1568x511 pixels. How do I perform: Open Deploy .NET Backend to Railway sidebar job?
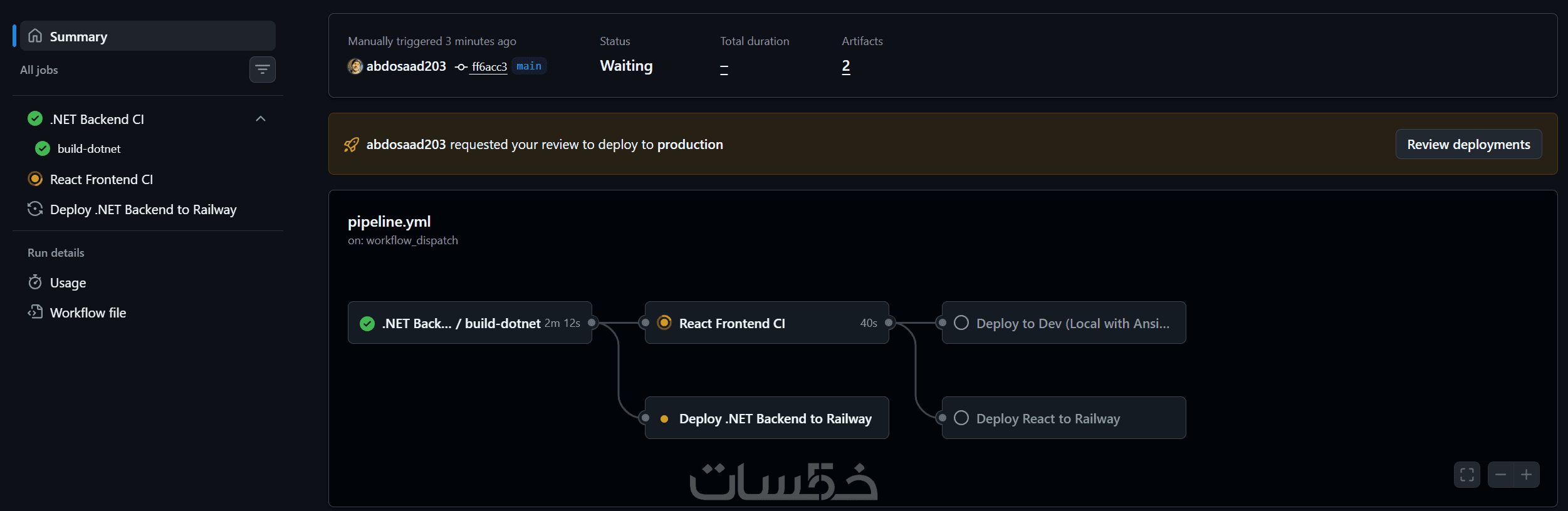(x=143, y=210)
